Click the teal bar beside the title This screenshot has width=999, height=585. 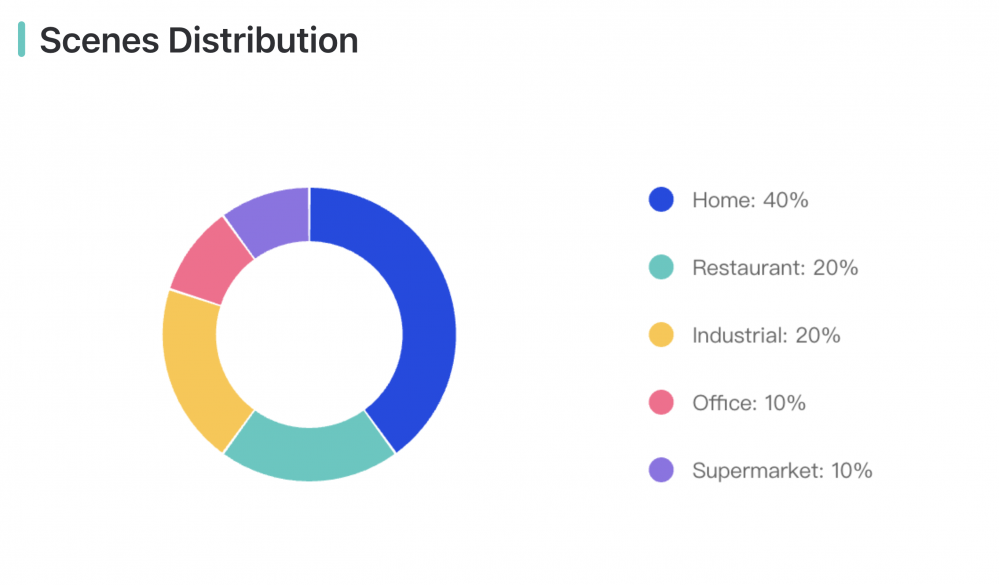tap(22, 40)
